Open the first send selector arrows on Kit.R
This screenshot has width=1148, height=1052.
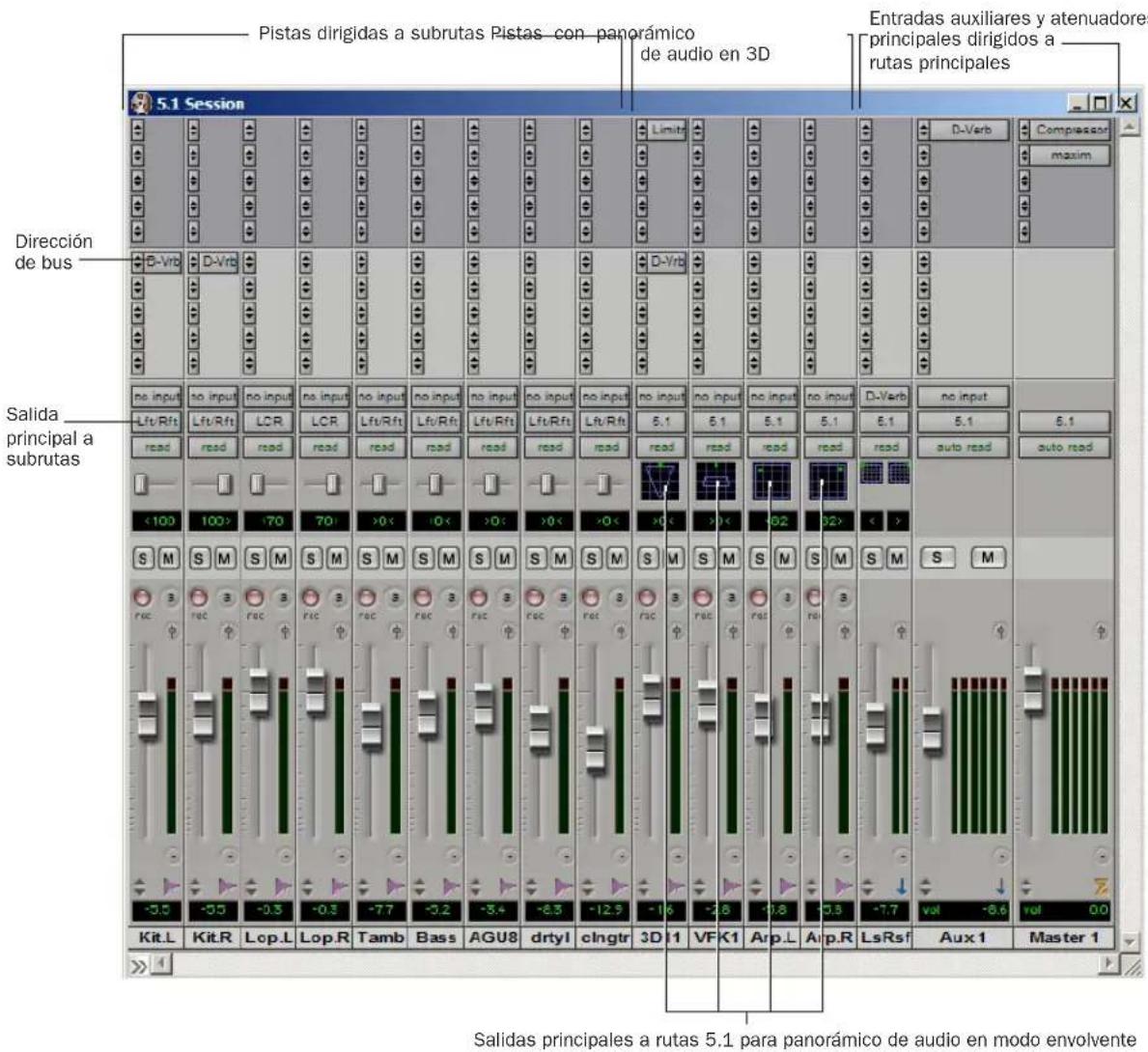point(193,263)
